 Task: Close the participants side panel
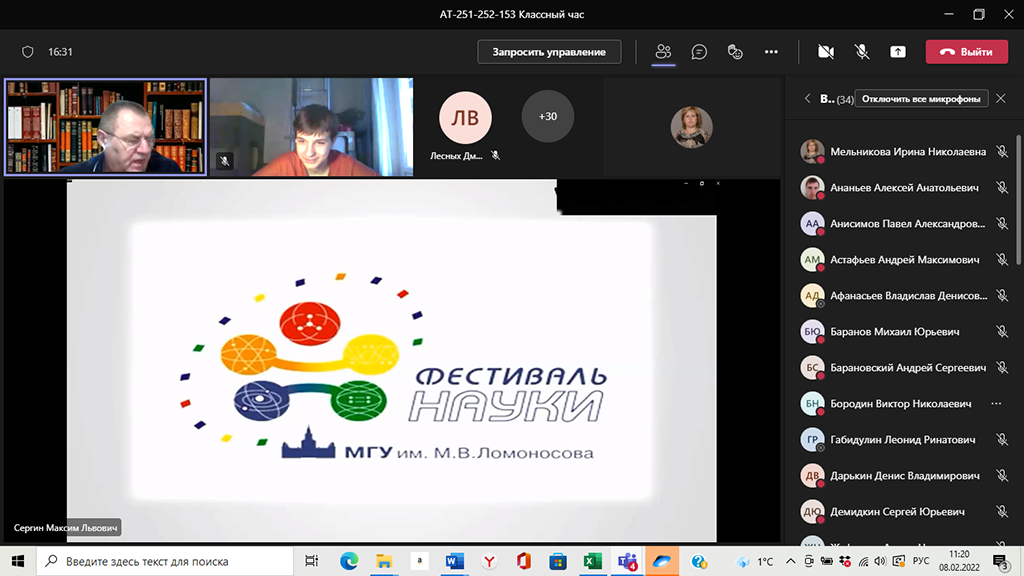1000,99
